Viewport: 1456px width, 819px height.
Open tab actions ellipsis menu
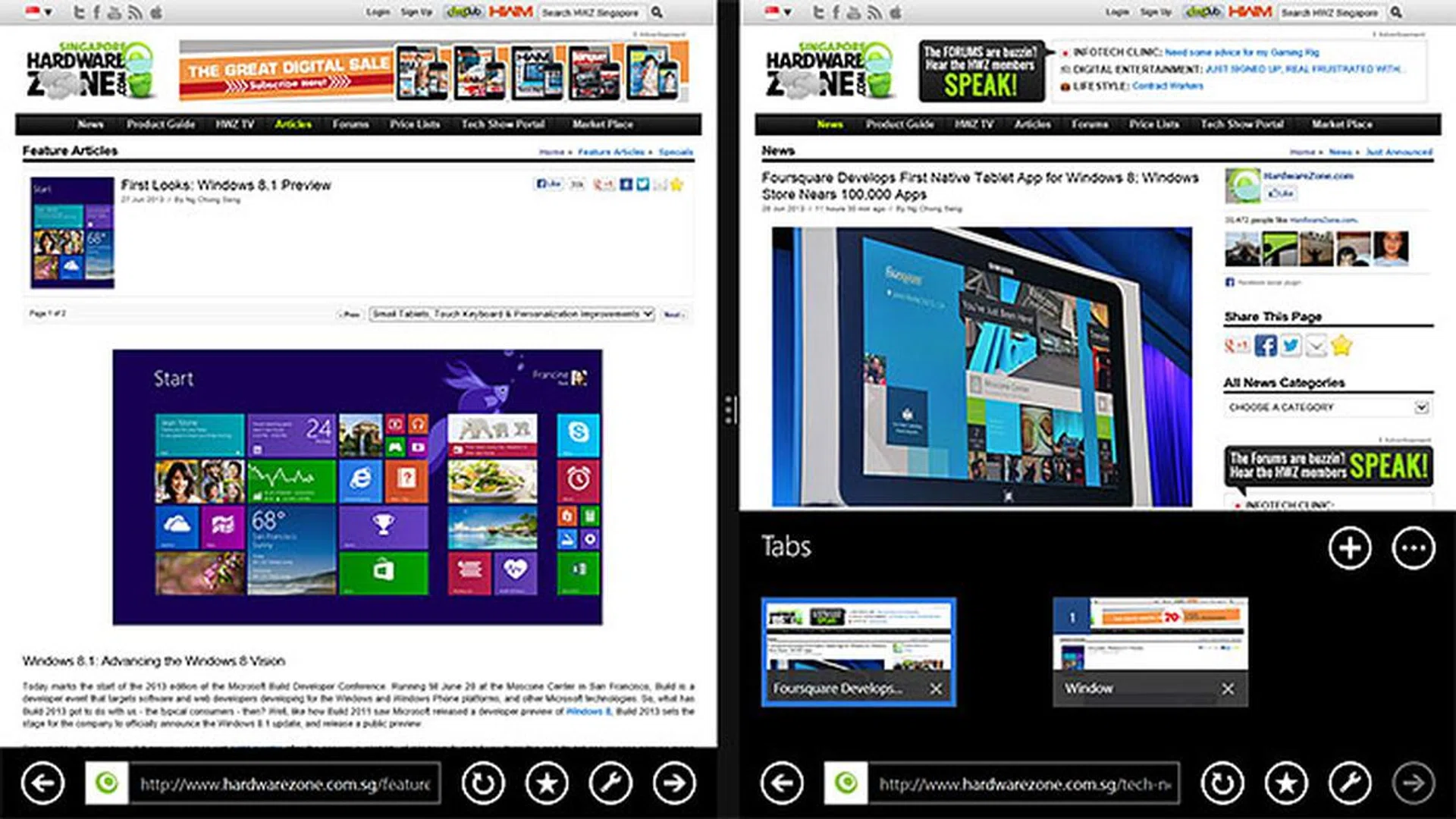click(1414, 548)
